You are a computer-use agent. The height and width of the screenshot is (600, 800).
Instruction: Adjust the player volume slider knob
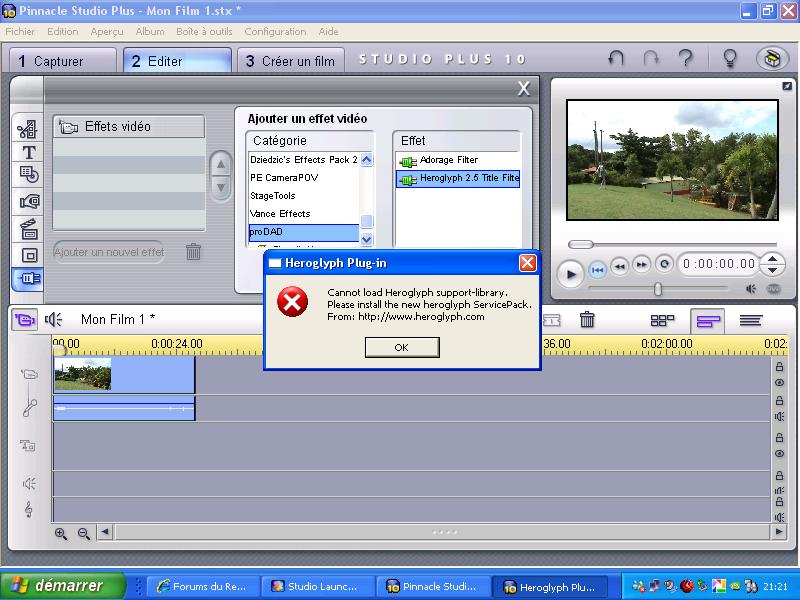tap(658, 289)
